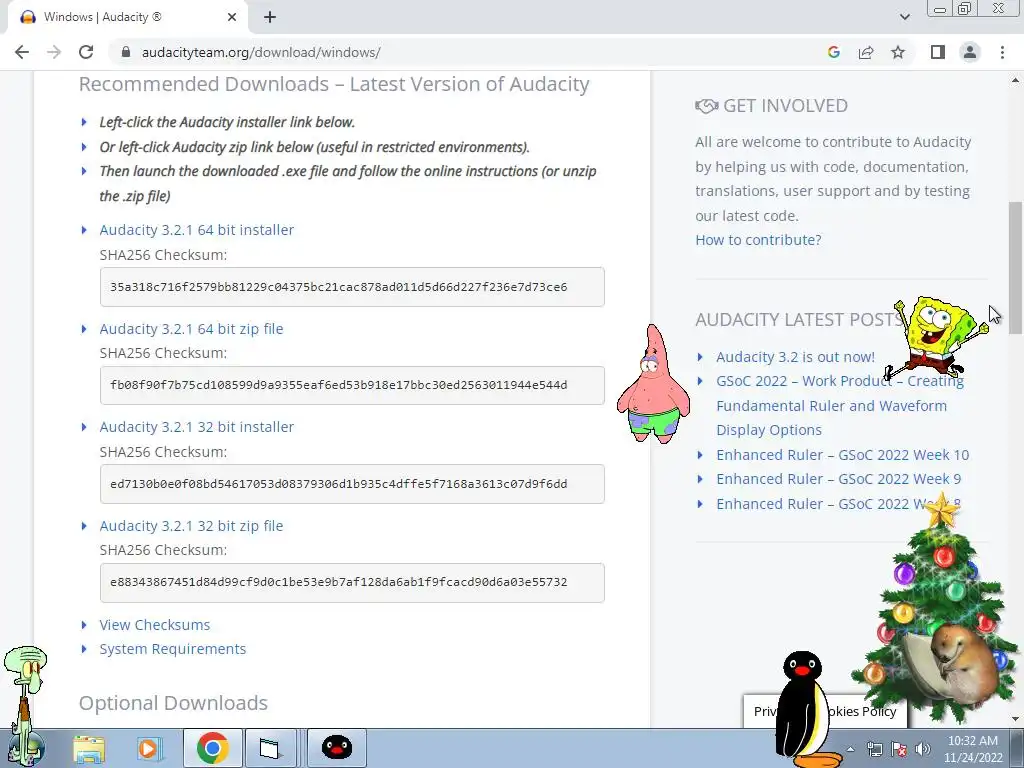Open a new browser tab

tap(270, 17)
